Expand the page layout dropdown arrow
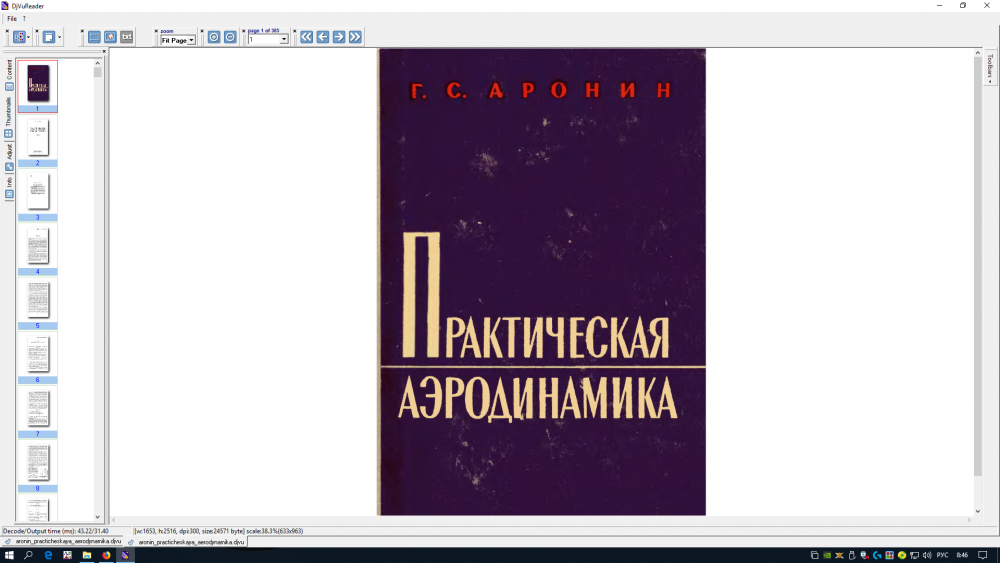This screenshot has height=563, width=1000. click(60, 37)
